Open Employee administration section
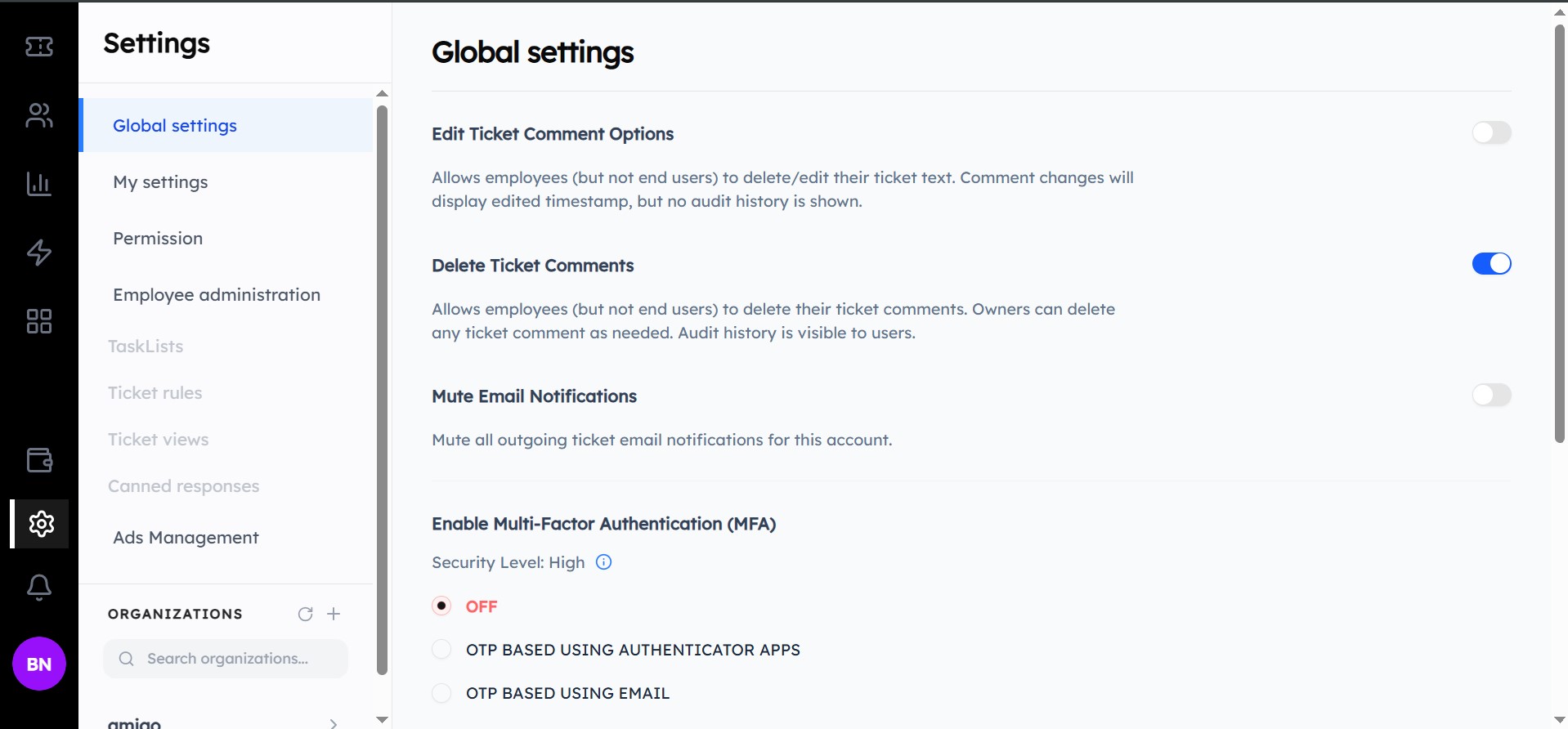This screenshot has width=1568, height=729. [x=217, y=295]
